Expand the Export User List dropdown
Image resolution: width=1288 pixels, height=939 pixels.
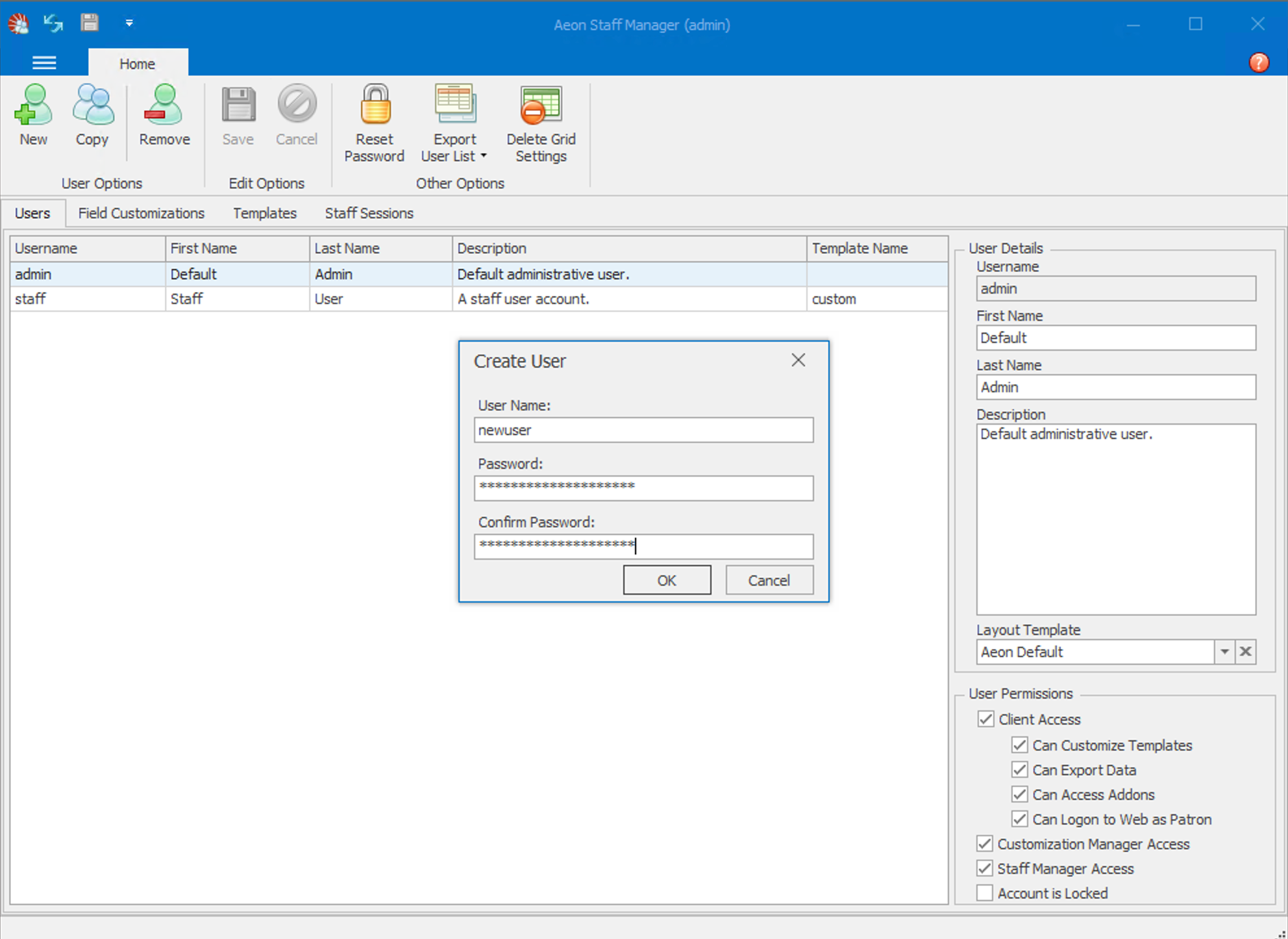pos(483,156)
